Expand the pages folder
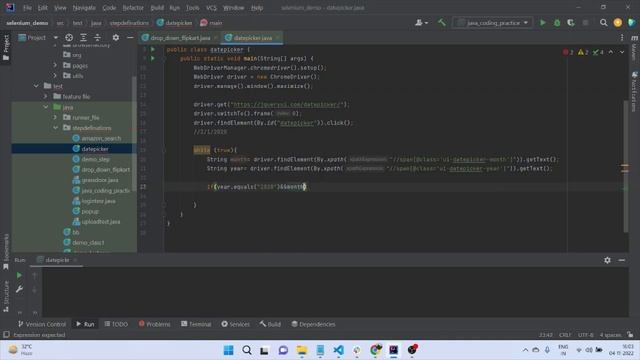This screenshot has height=360, width=640. (55, 65)
